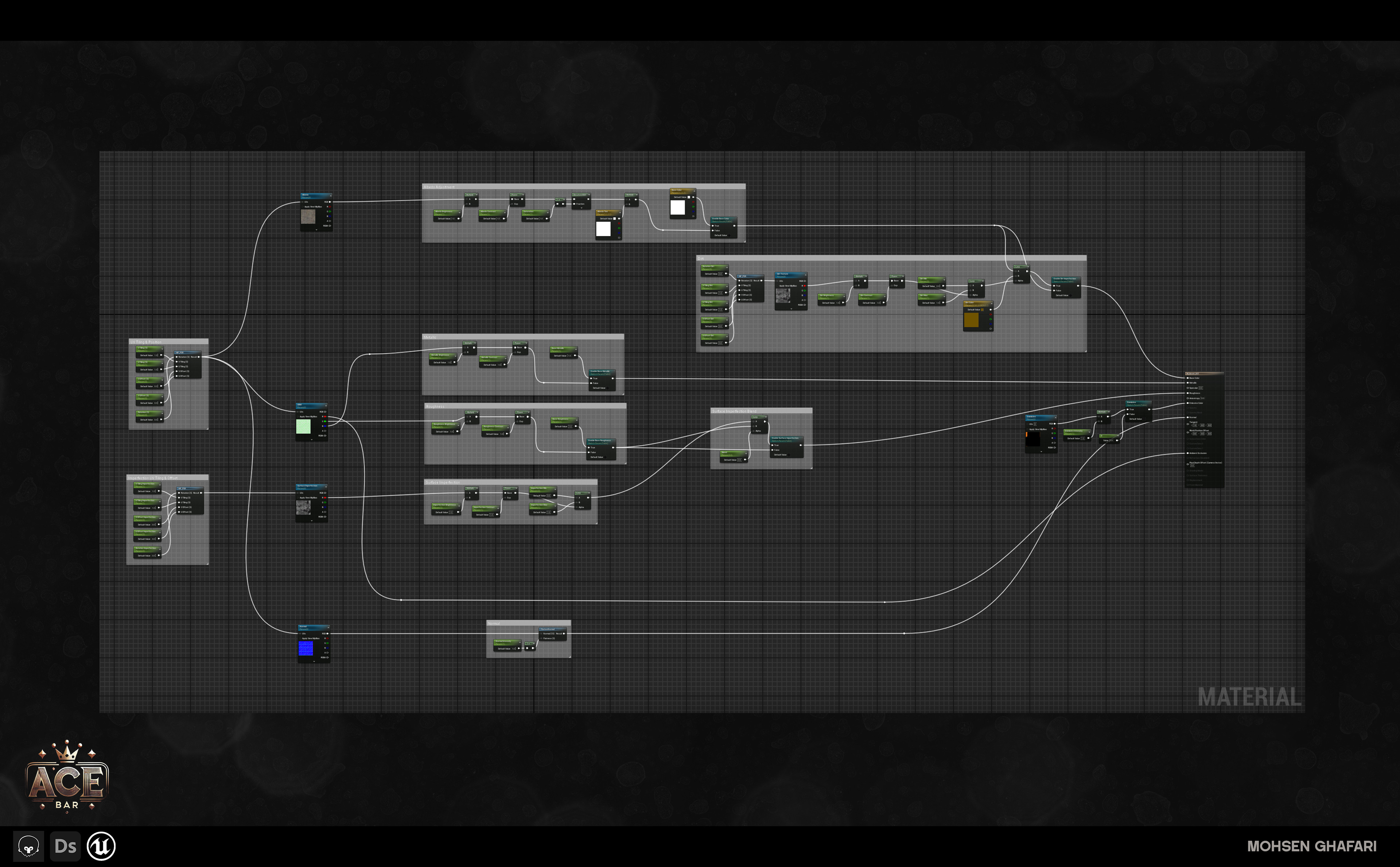Click the Emissive Color input pin
This screenshot has height=867, width=1400.
tap(1188, 403)
